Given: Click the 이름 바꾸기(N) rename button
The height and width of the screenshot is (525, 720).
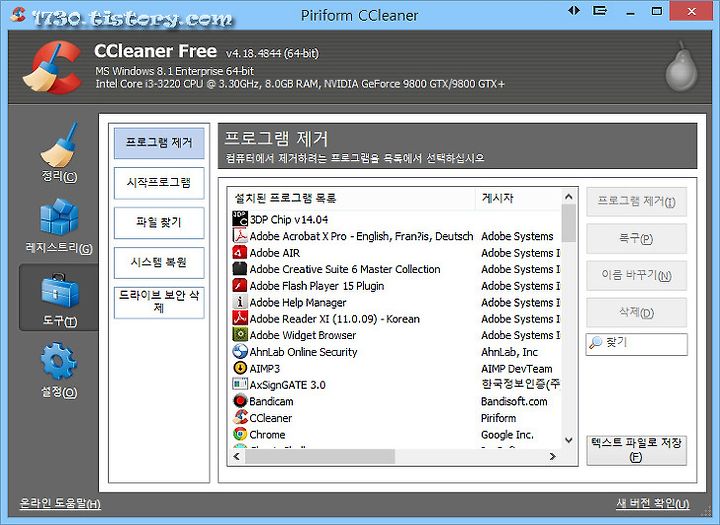Looking at the screenshot, I should (x=636, y=276).
